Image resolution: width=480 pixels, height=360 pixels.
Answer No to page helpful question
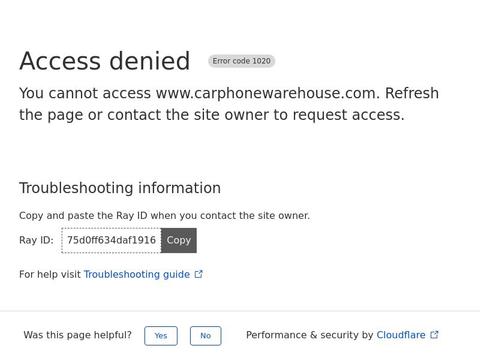[x=205, y=336]
